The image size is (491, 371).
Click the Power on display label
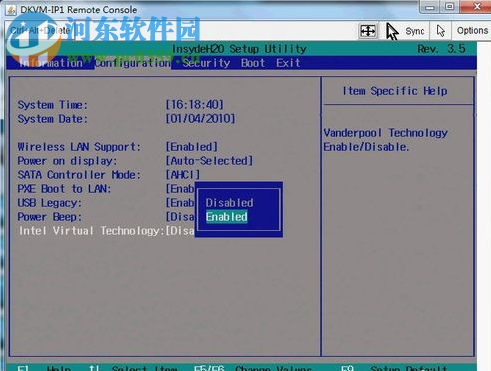[x=67, y=161]
